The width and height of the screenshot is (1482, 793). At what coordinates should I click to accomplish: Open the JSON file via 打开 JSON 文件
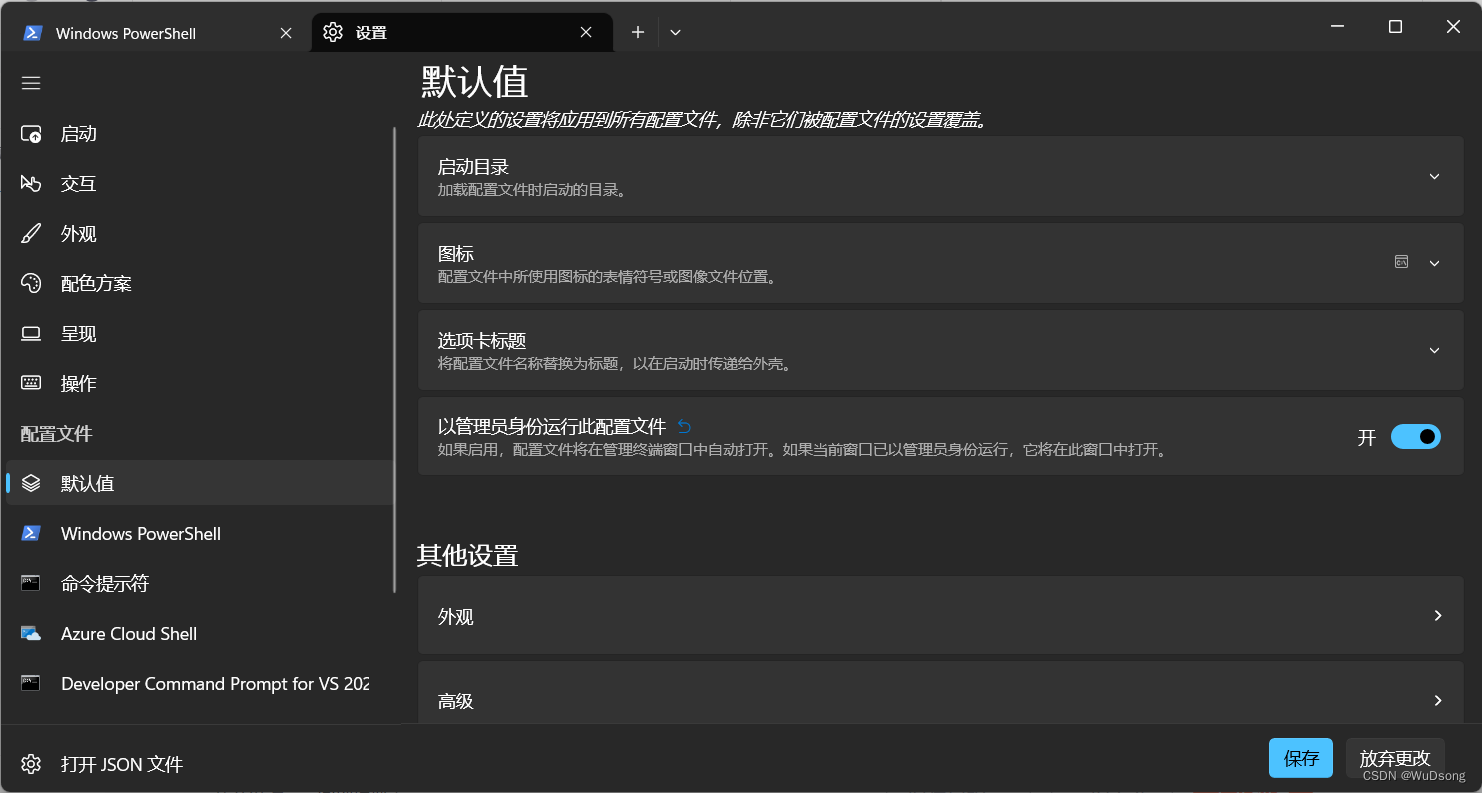(x=120, y=763)
